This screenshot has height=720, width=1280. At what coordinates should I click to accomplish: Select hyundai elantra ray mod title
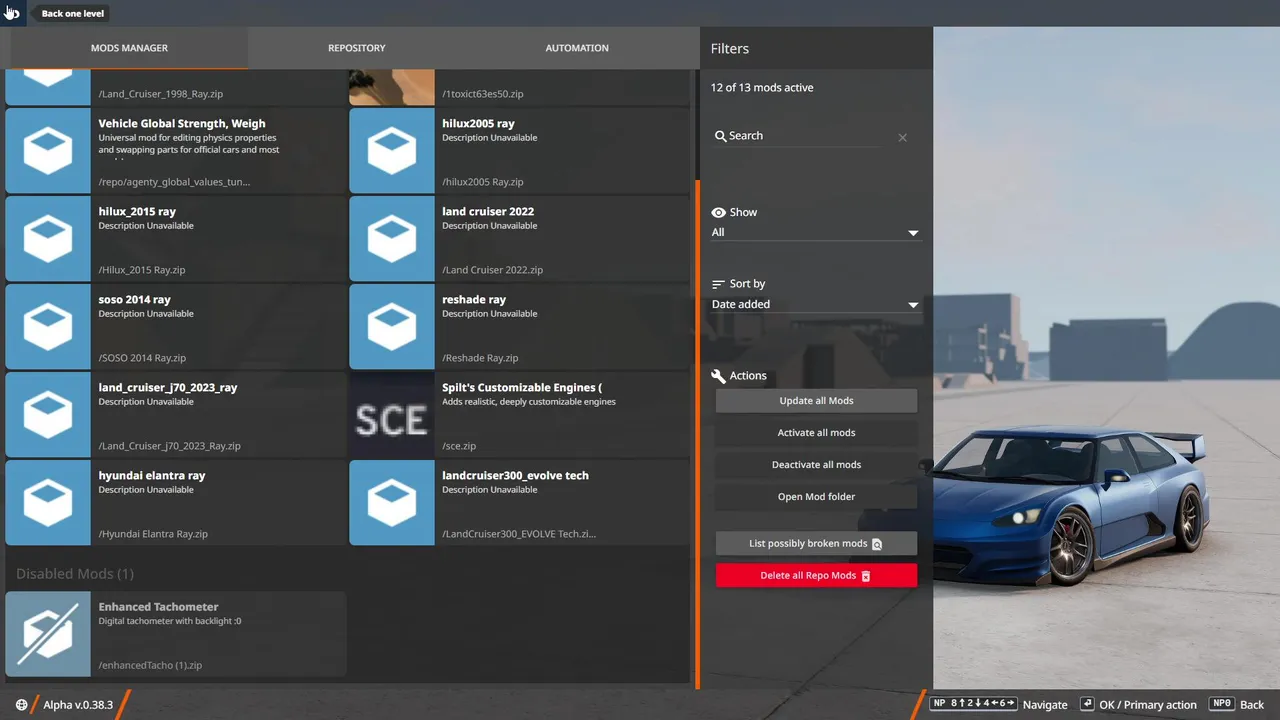point(151,476)
